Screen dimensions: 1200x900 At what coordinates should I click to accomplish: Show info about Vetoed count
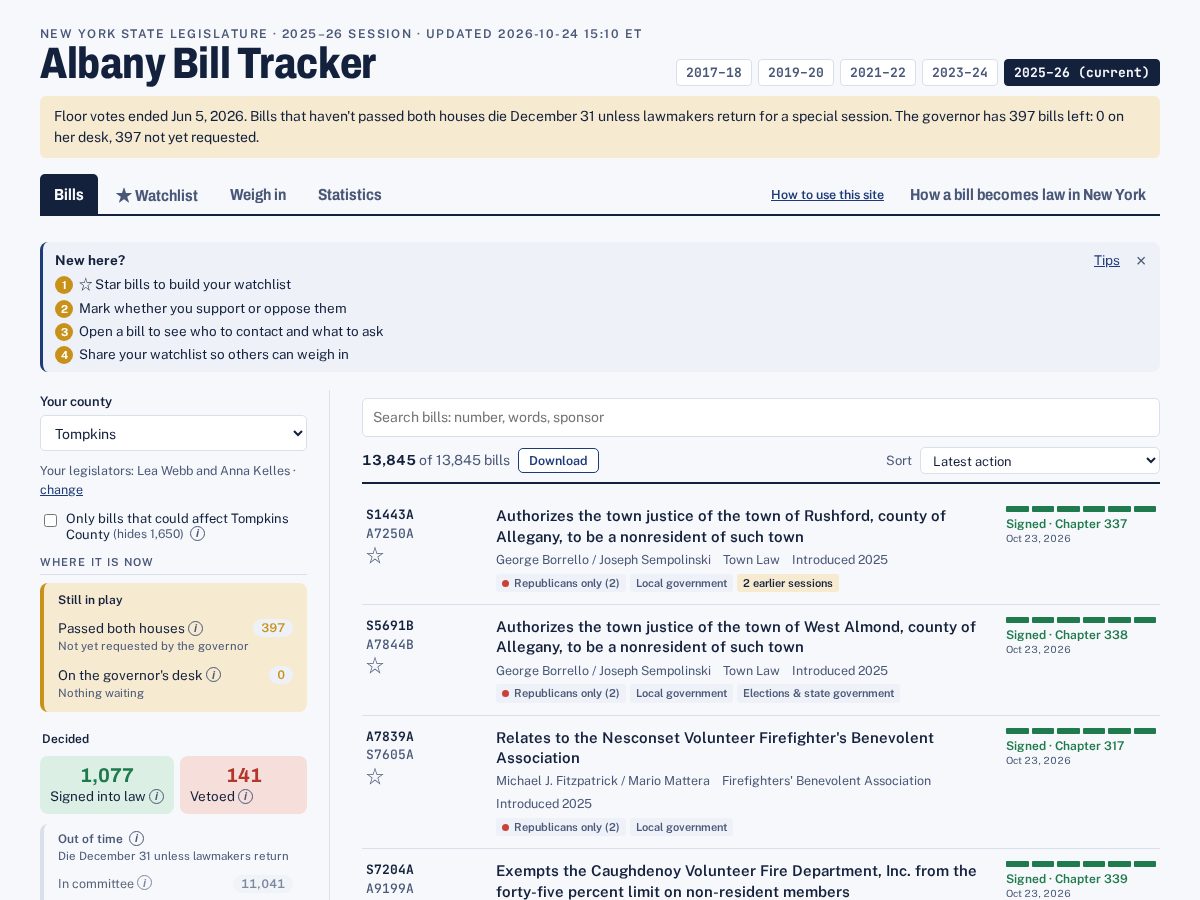(x=246, y=797)
